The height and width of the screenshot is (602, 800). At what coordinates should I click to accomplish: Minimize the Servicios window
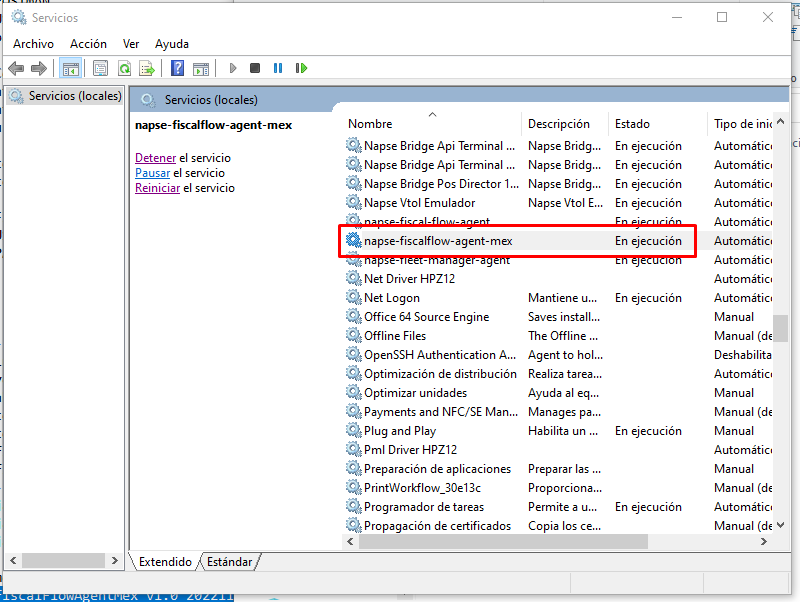(677, 17)
